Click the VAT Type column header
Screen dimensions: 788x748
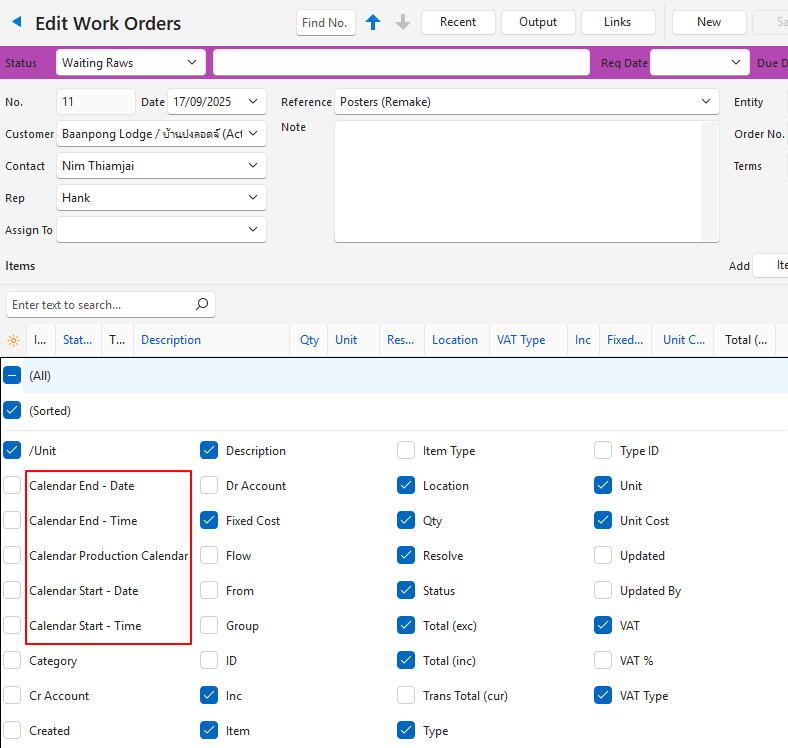(x=521, y=340)
